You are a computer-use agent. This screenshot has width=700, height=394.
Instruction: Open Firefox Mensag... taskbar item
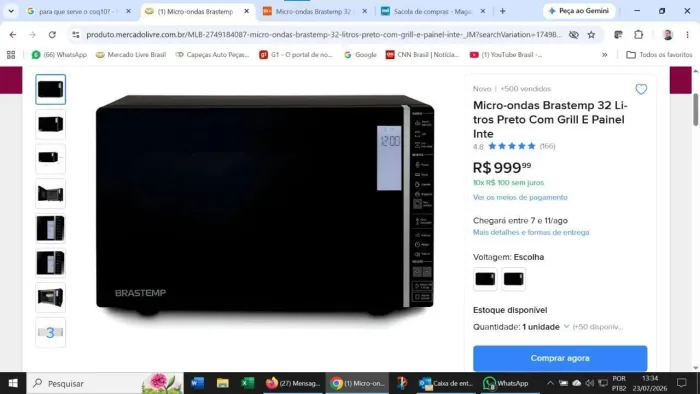coord(292,383)
